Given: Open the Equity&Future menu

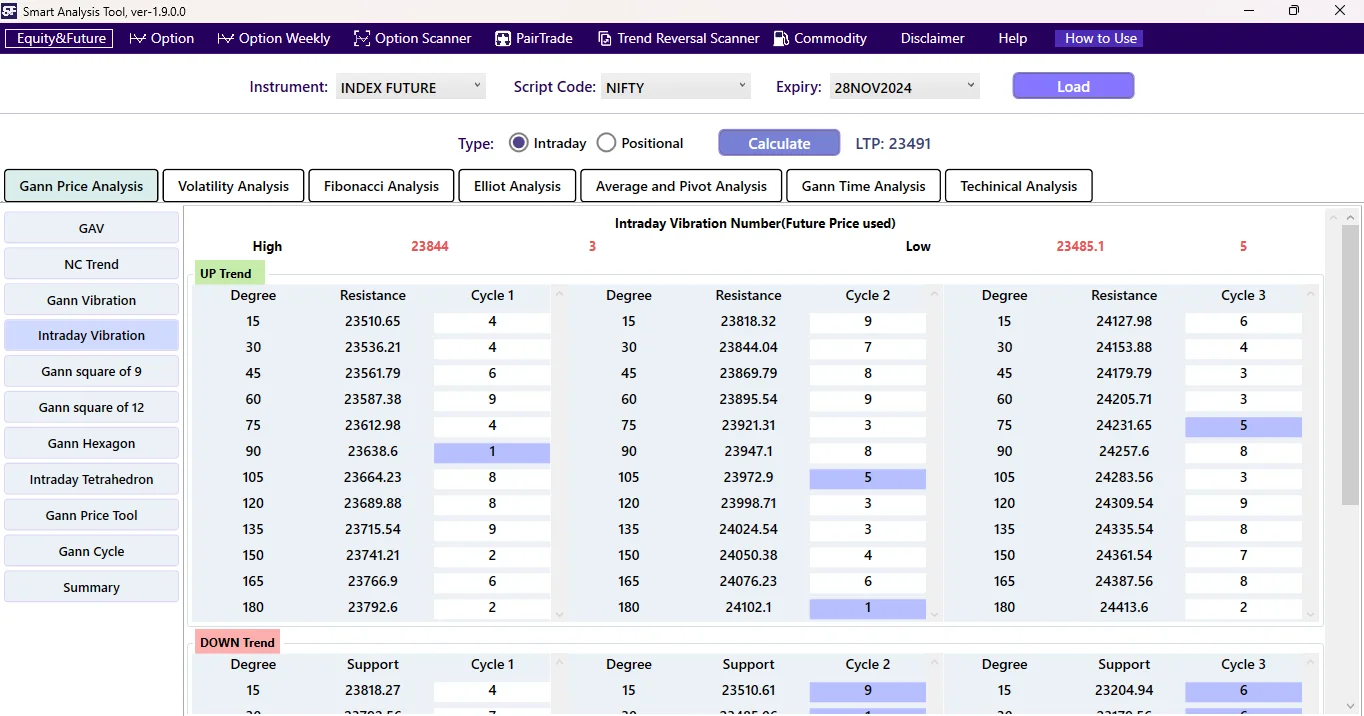Looking at the screenshot, I should (58, 38).
